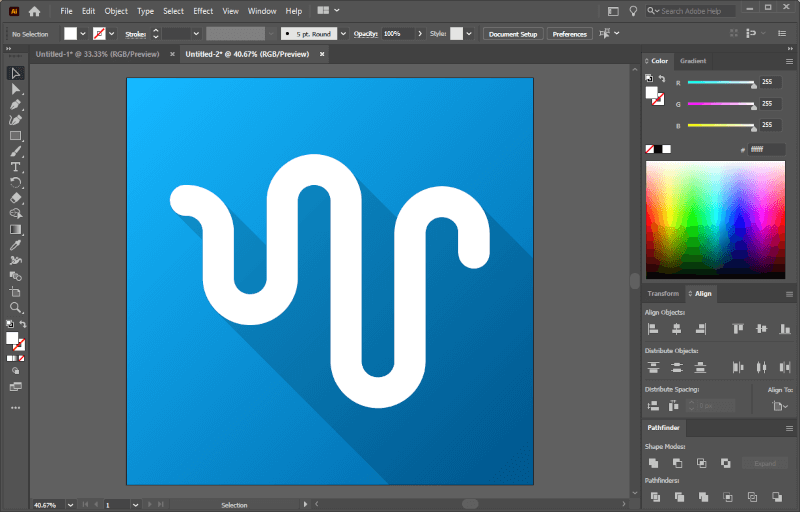Screen dimensions: 800x512
Task: Switch to Untitled-1 document tab
Action: coord(98,54)
